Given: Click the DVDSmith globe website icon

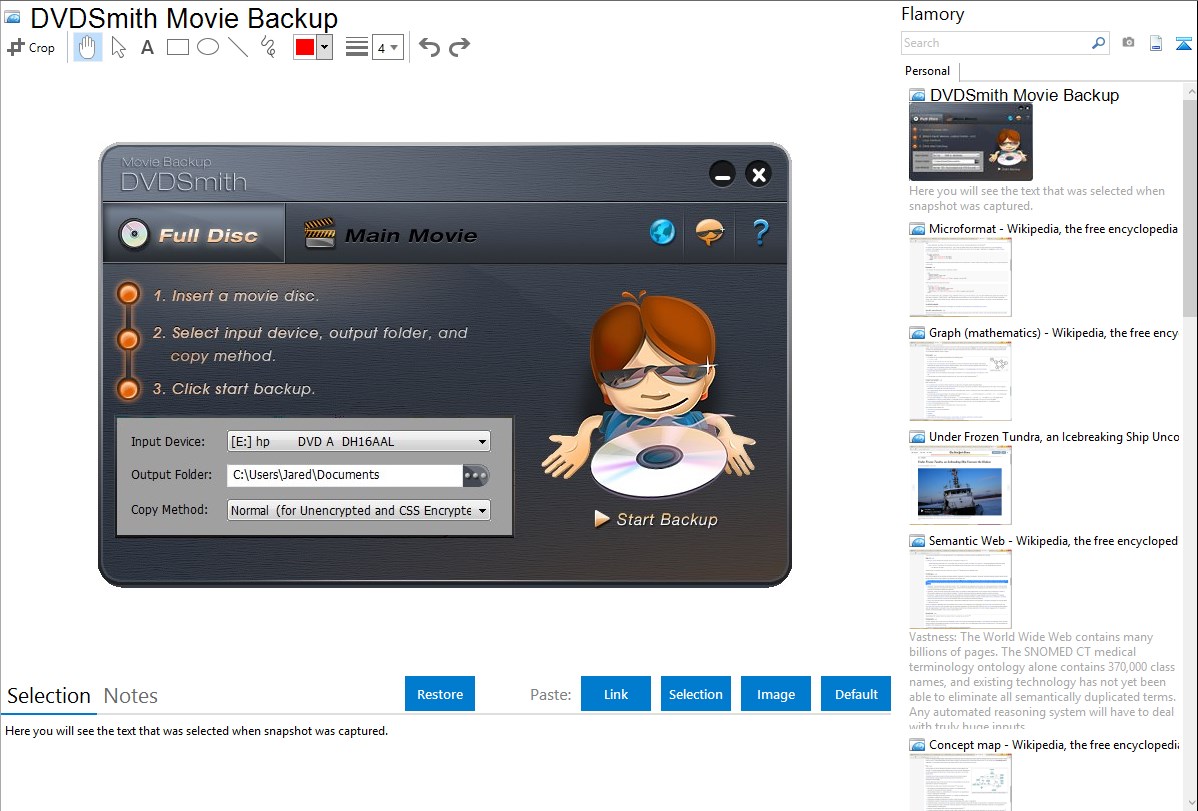Looking at the screenshot, I should pos(662,232).
